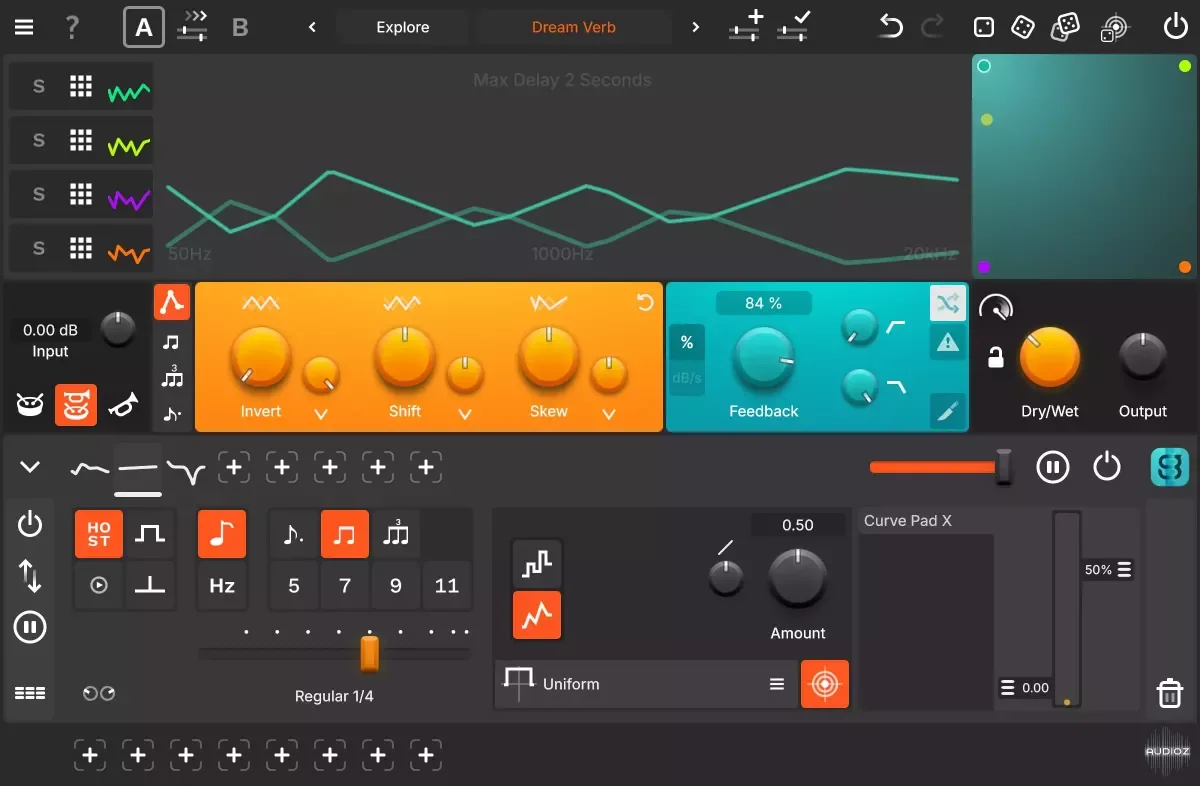This screenshot has height=786, width=1200.
Task: Click the question mark help icon
Action: [x=72, y=27]
